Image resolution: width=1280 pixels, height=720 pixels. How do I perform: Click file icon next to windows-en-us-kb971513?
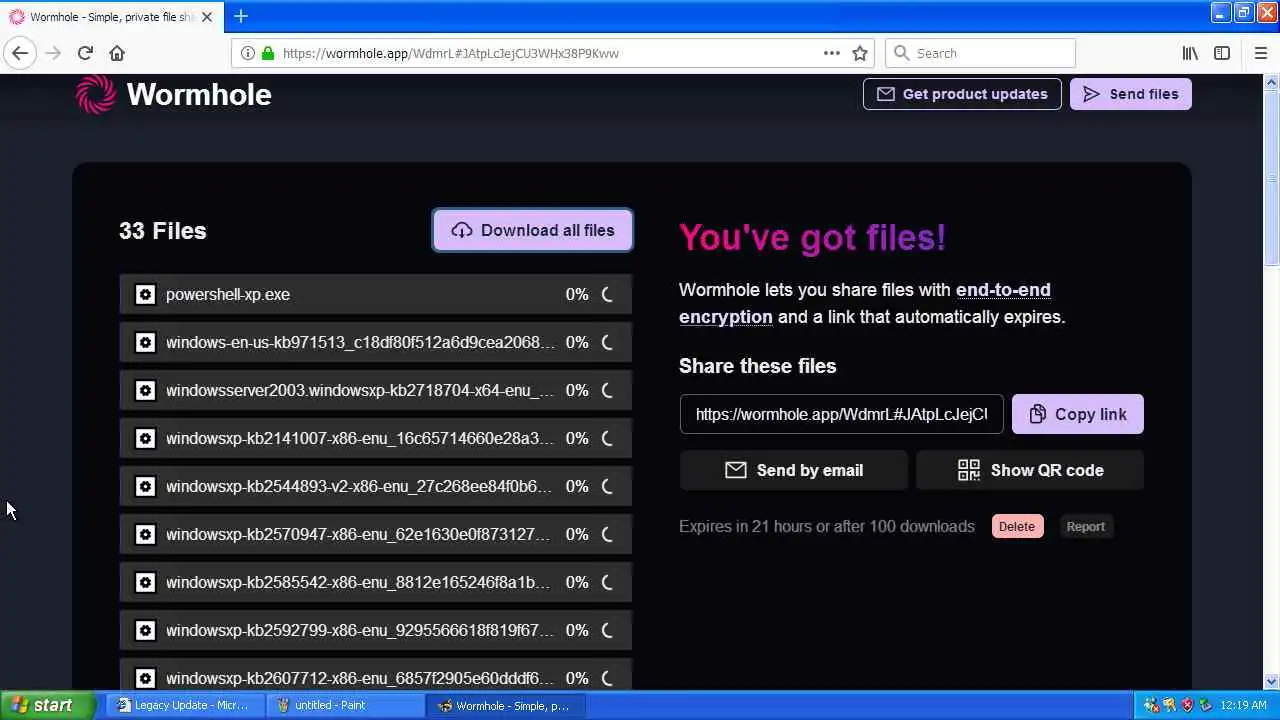point(145,342)
